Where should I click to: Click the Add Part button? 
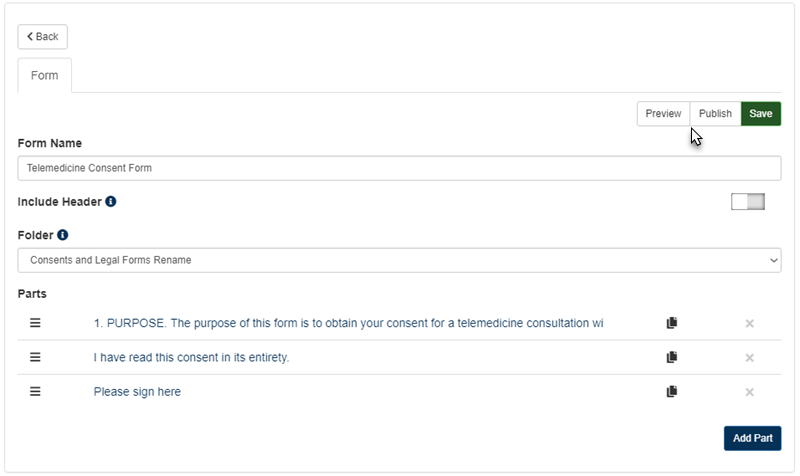[x=752, y=438]
